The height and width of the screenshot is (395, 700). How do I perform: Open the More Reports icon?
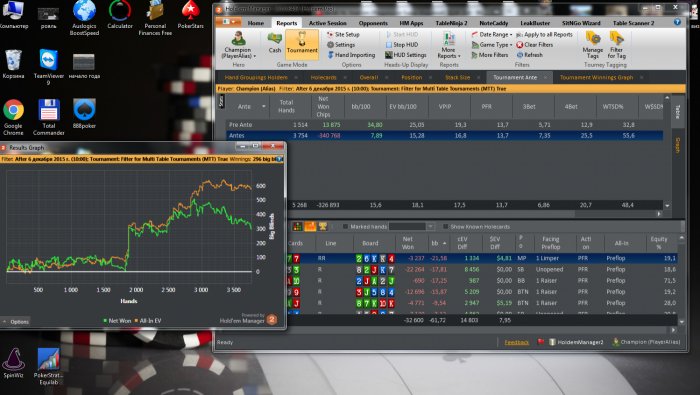point(448,46)
